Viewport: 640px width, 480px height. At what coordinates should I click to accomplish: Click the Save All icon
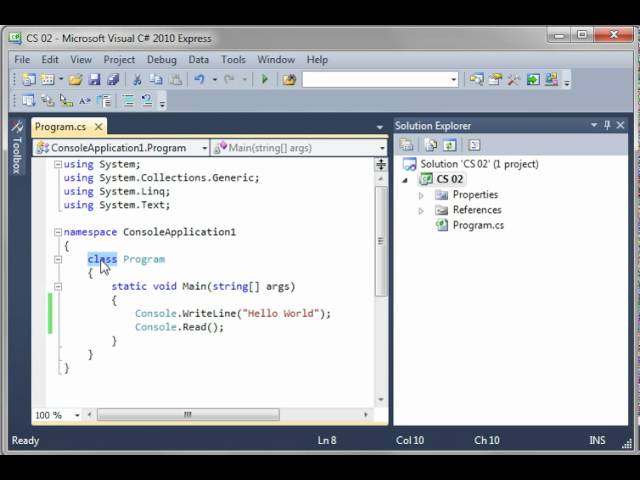click(x=113, y=79)
